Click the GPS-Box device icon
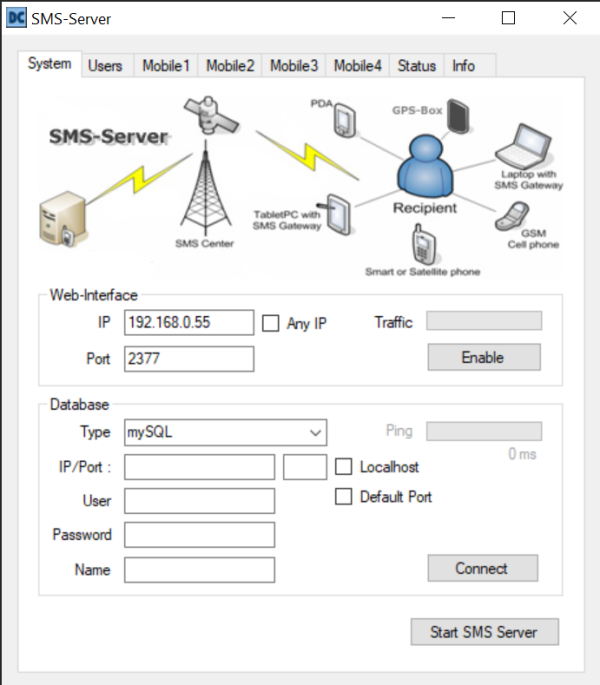 pos(458,116)
